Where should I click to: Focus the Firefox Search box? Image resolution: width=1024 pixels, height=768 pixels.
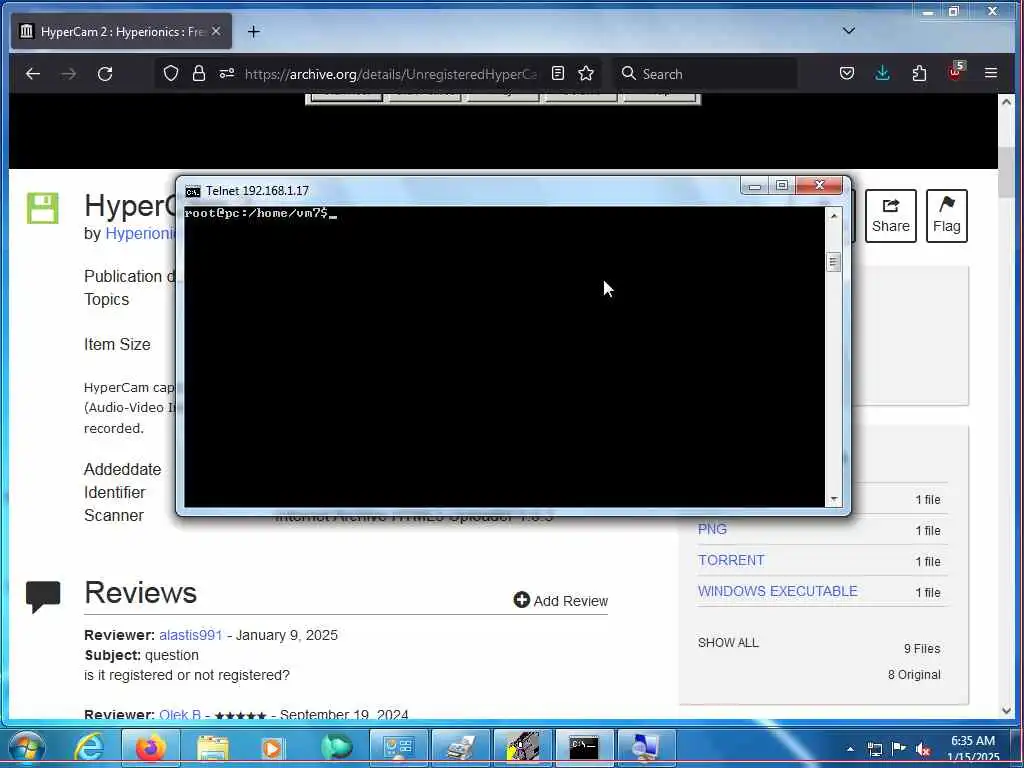tap(705, 74)
